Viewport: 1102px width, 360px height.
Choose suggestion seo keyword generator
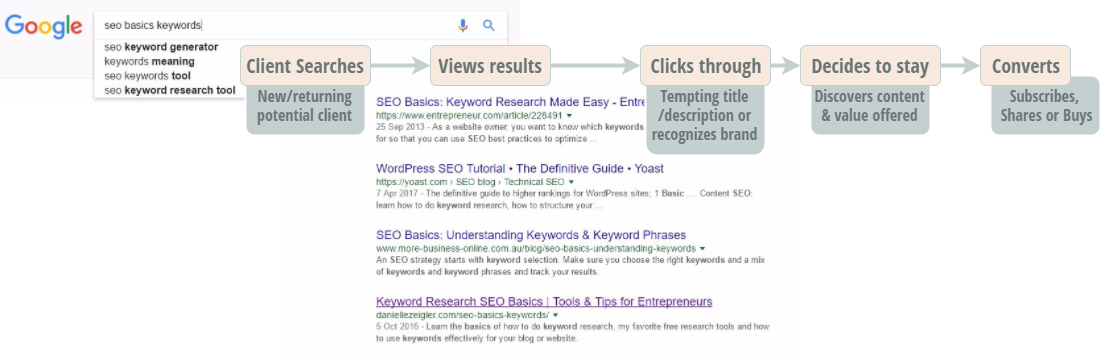(161, 47)
